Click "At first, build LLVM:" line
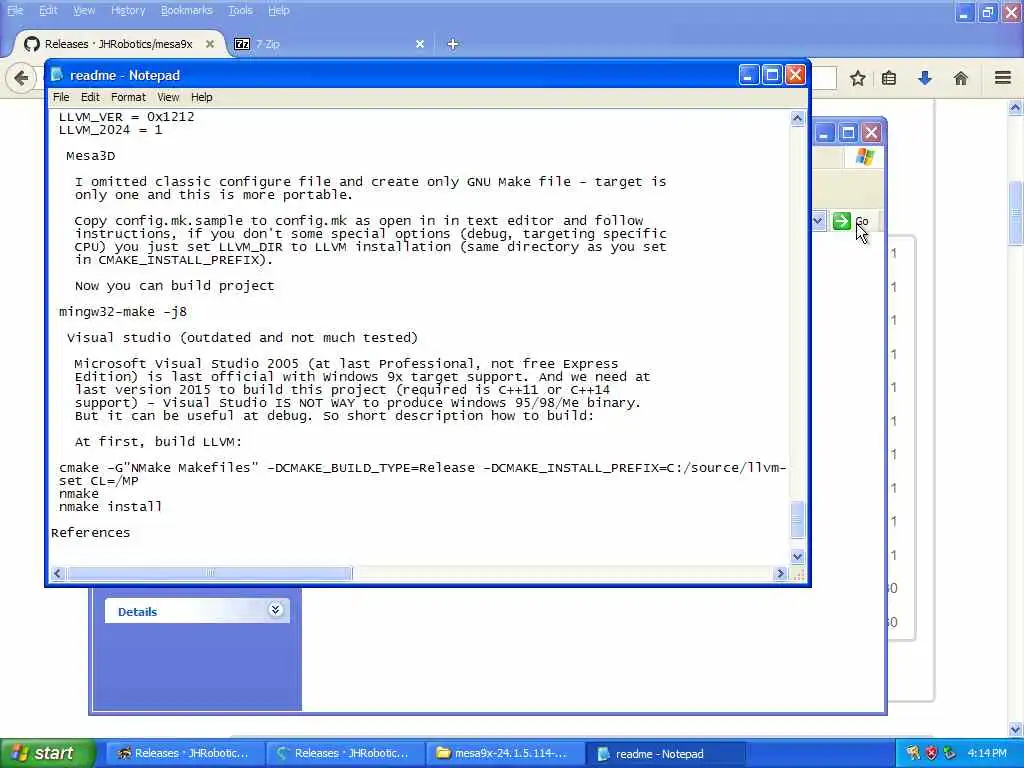1024x768 pixels. point(158,441)
